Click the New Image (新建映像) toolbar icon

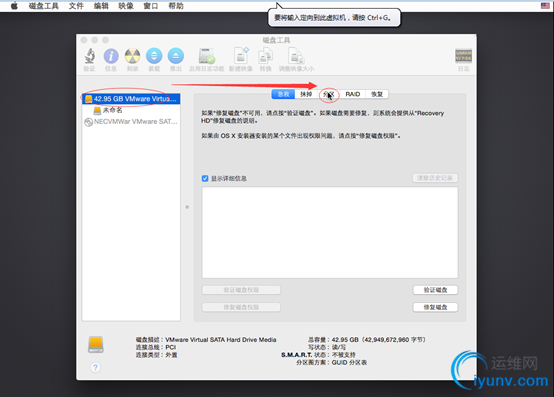pyautogui.click(x=241, y=56)
